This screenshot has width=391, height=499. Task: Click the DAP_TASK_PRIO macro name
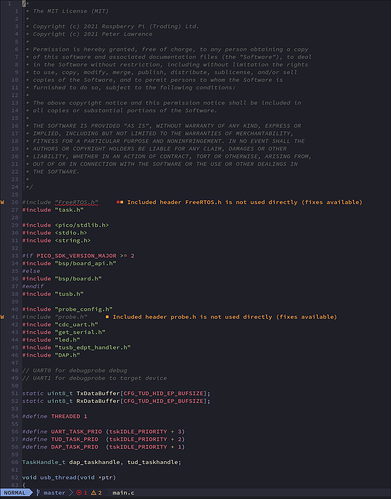click(x=75, y=447)
